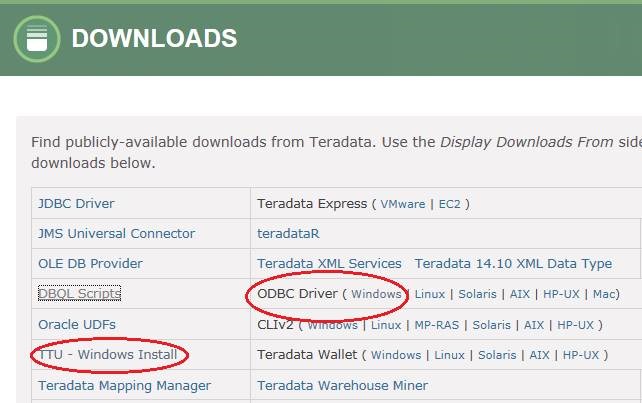Image resolution: width=642 pixels, height=403 pixels.
Task: Click the Downloads archive box icon
Action: tap(36, 39)
